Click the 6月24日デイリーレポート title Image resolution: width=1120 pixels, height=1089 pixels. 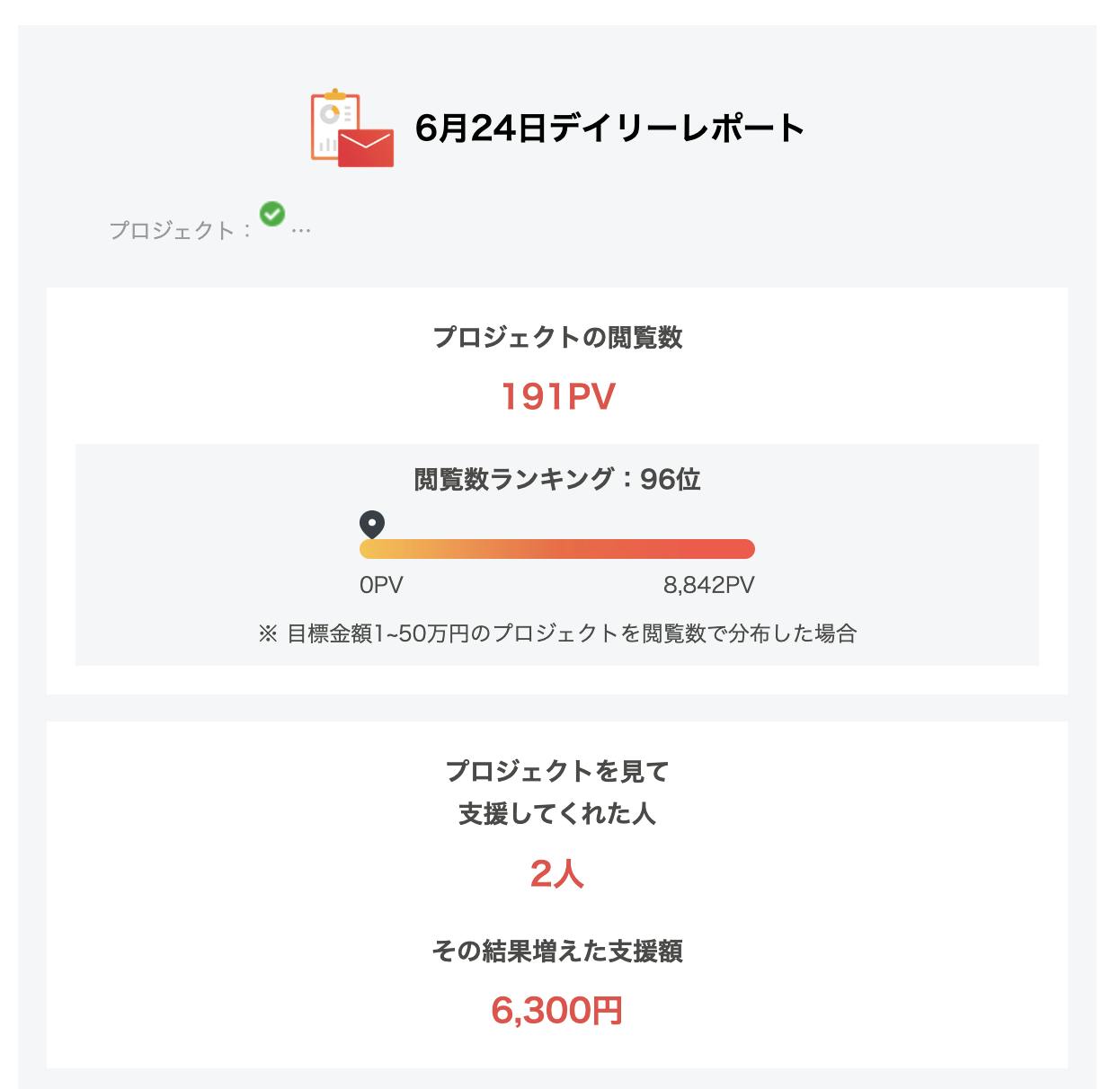[609, 128]
